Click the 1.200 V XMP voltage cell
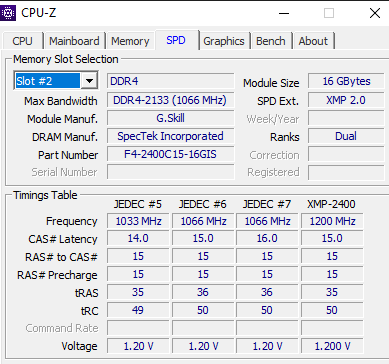389x364 pixels. tap(332, 346)
